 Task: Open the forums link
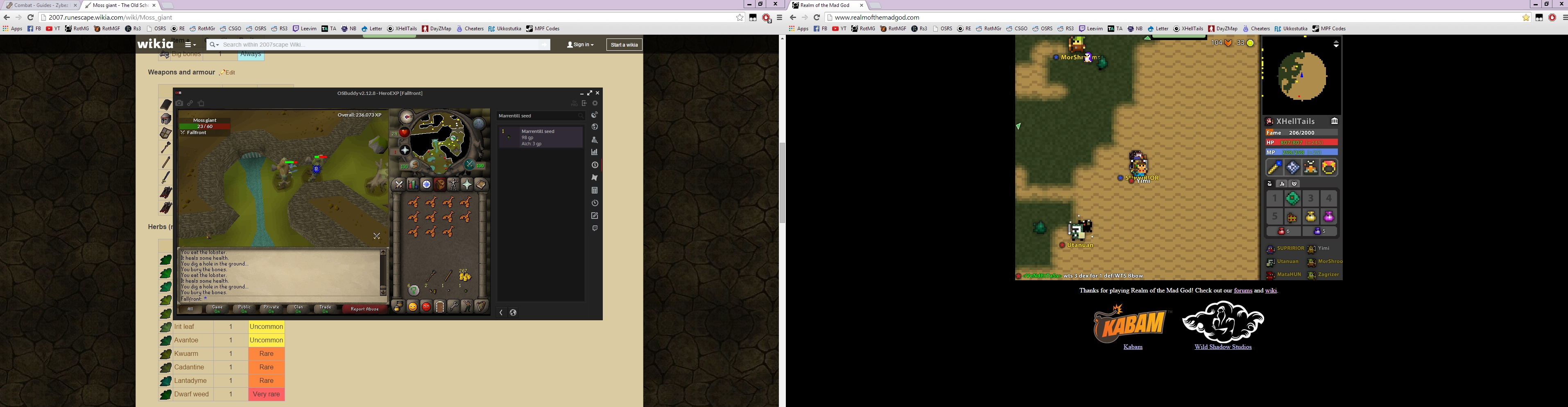click(1243, 291)
